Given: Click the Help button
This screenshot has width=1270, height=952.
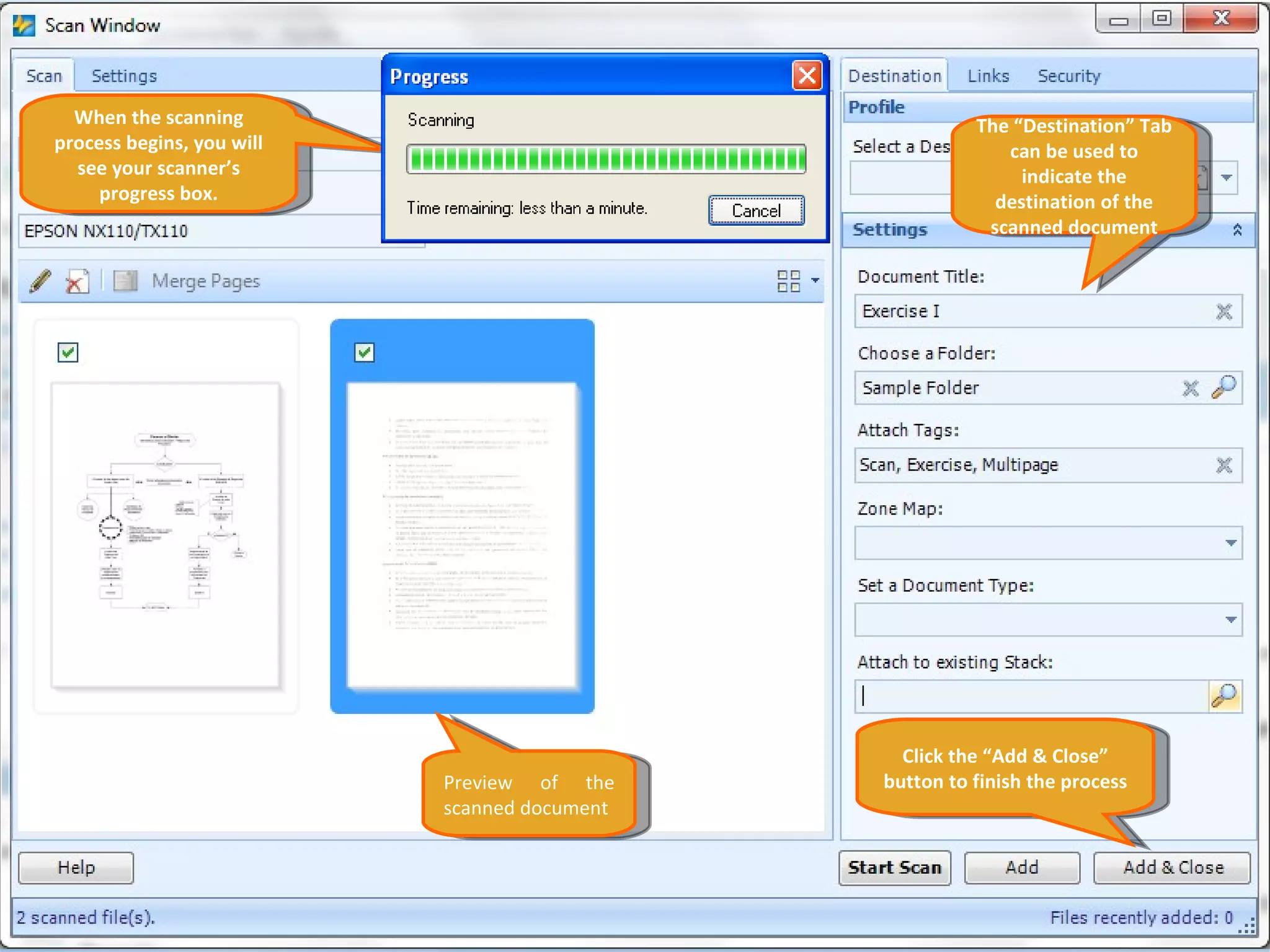Looking at the screenshot, I should 76,867.
